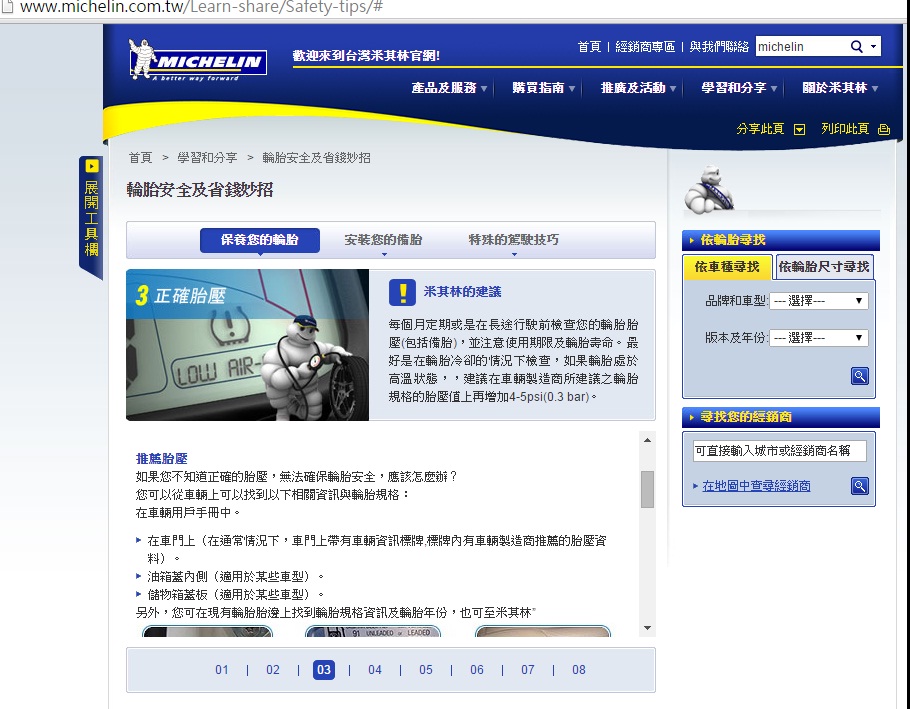The image size is (910, 709).
Task: Open the search options dropdown arrow
Action: pyautogui.click(x=873, y=46)
